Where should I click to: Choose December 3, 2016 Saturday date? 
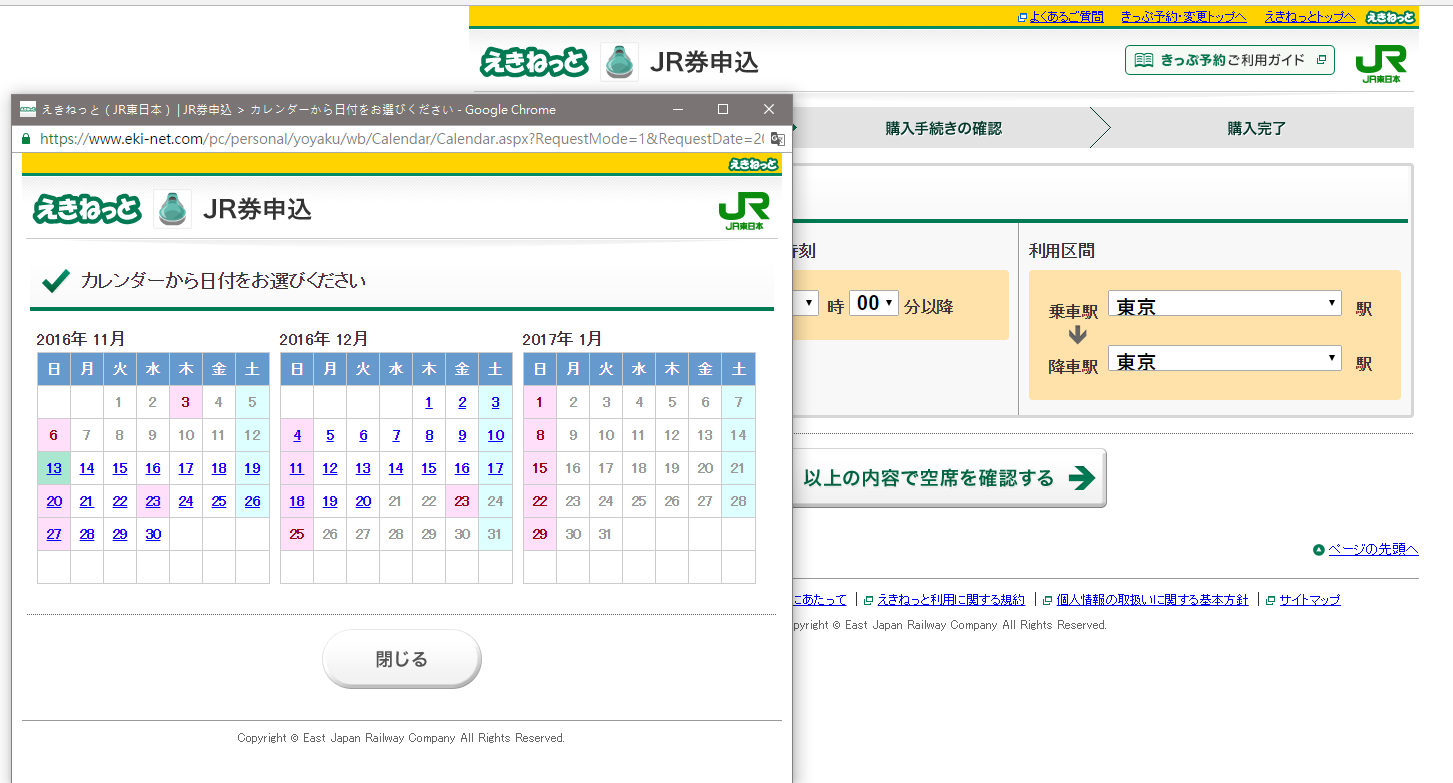(495, 402)
